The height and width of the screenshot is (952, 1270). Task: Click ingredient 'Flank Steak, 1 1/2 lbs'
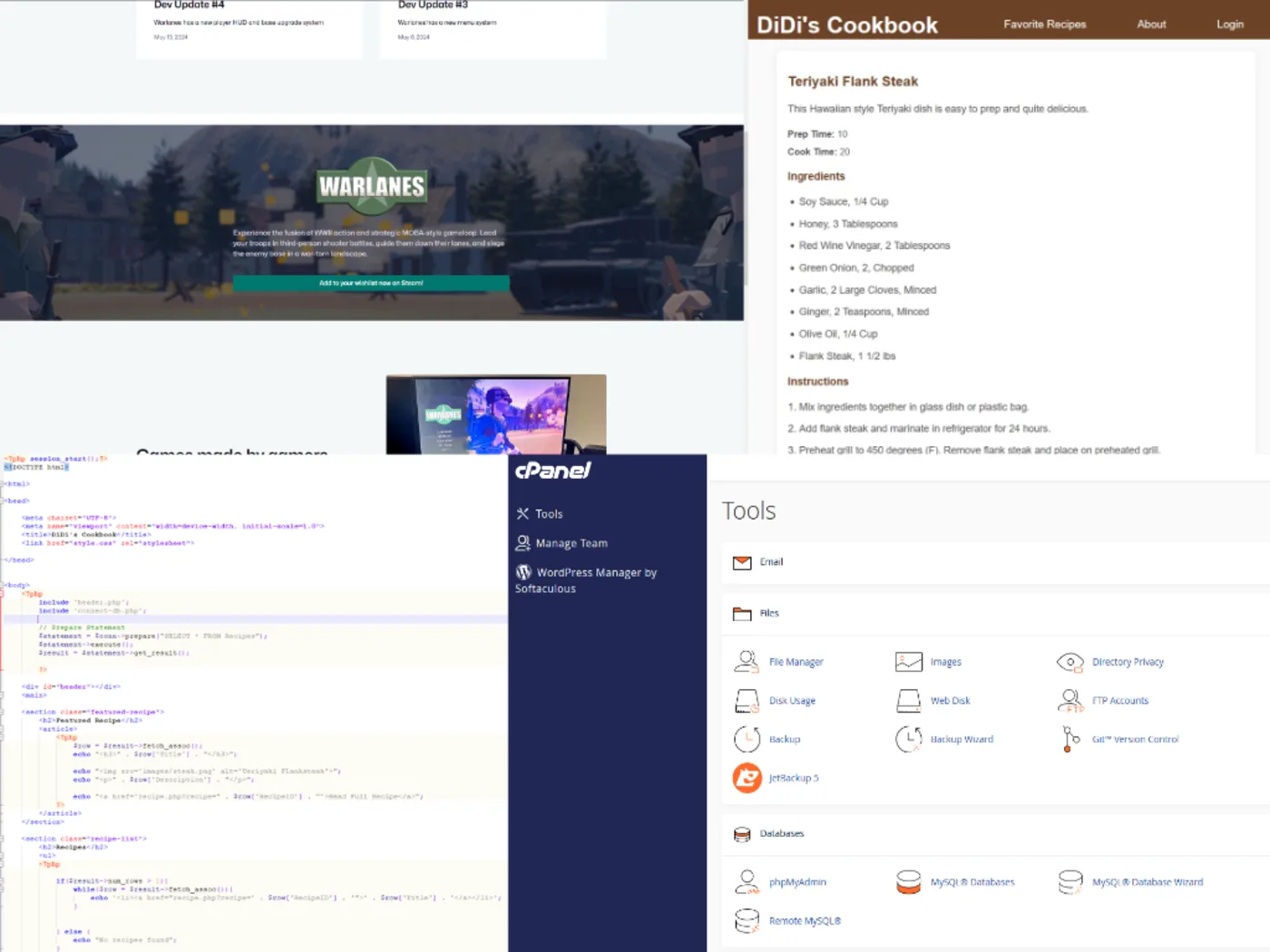click(x=847, y=356)
